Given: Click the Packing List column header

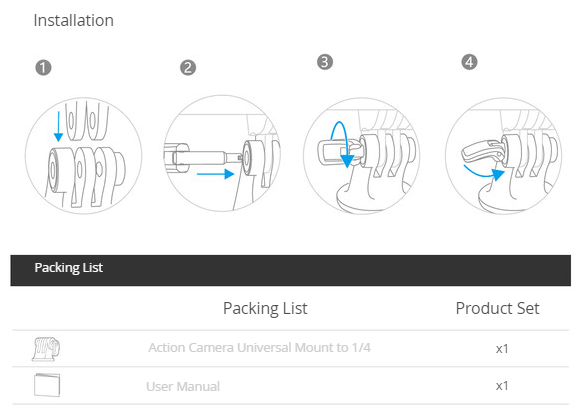Looking at the screenshot, I should 265,309.
